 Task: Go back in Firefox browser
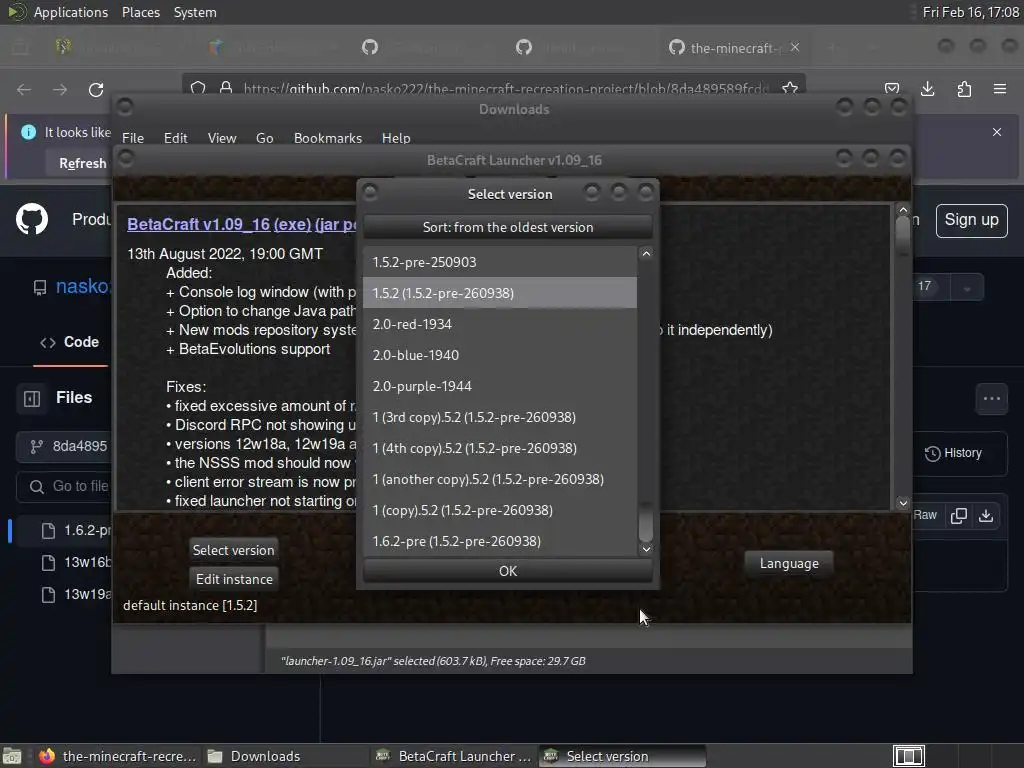pyautogui.click(x=24, y=89)
